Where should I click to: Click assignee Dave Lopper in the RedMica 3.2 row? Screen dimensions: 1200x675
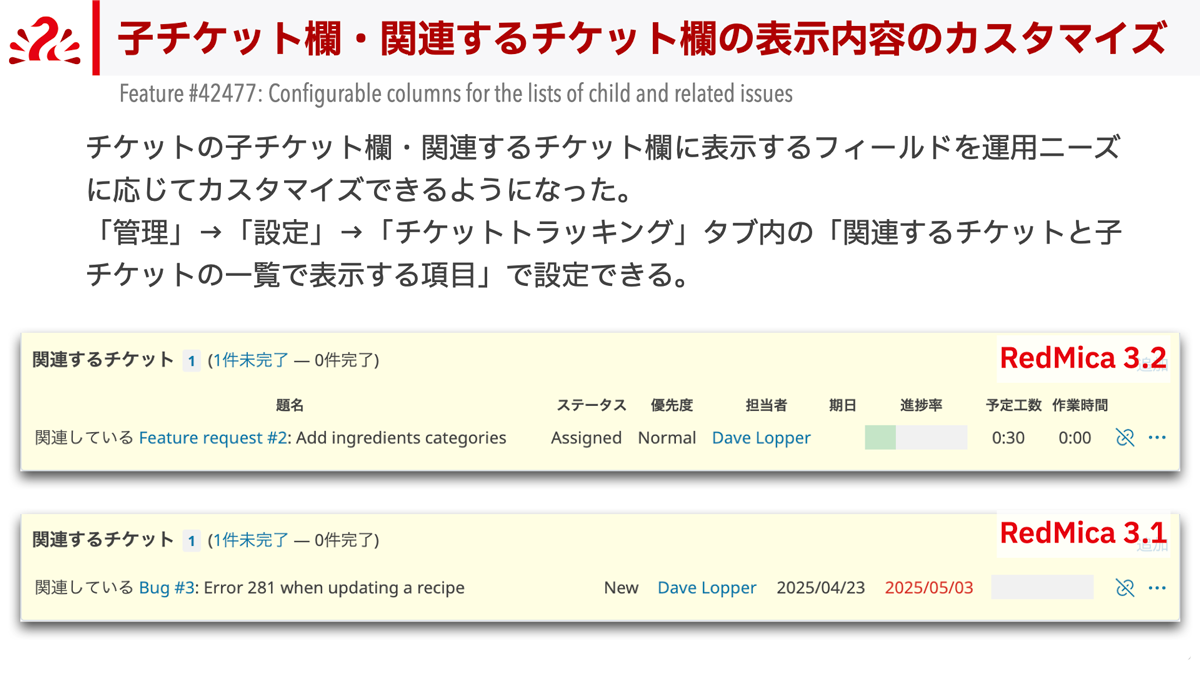click(761, 437)
